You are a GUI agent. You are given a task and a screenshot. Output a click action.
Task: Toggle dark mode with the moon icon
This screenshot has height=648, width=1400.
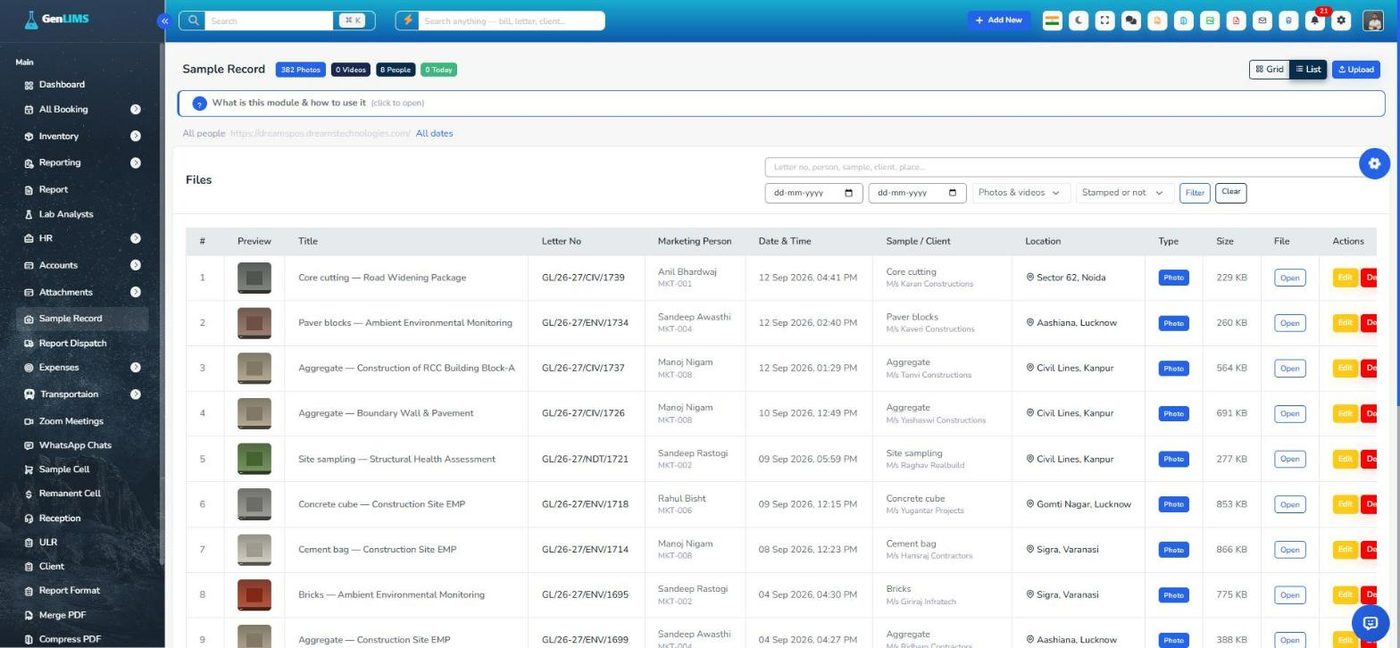pos(1079,20)
